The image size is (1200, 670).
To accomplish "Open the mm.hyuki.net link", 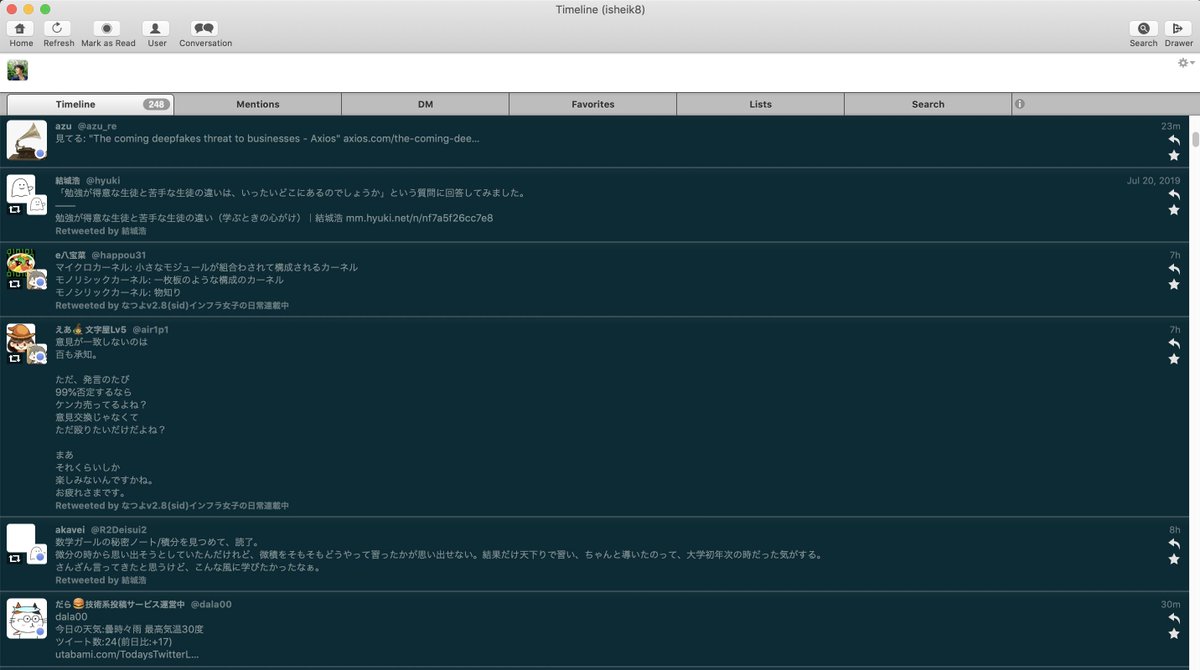I will [419, 217].
